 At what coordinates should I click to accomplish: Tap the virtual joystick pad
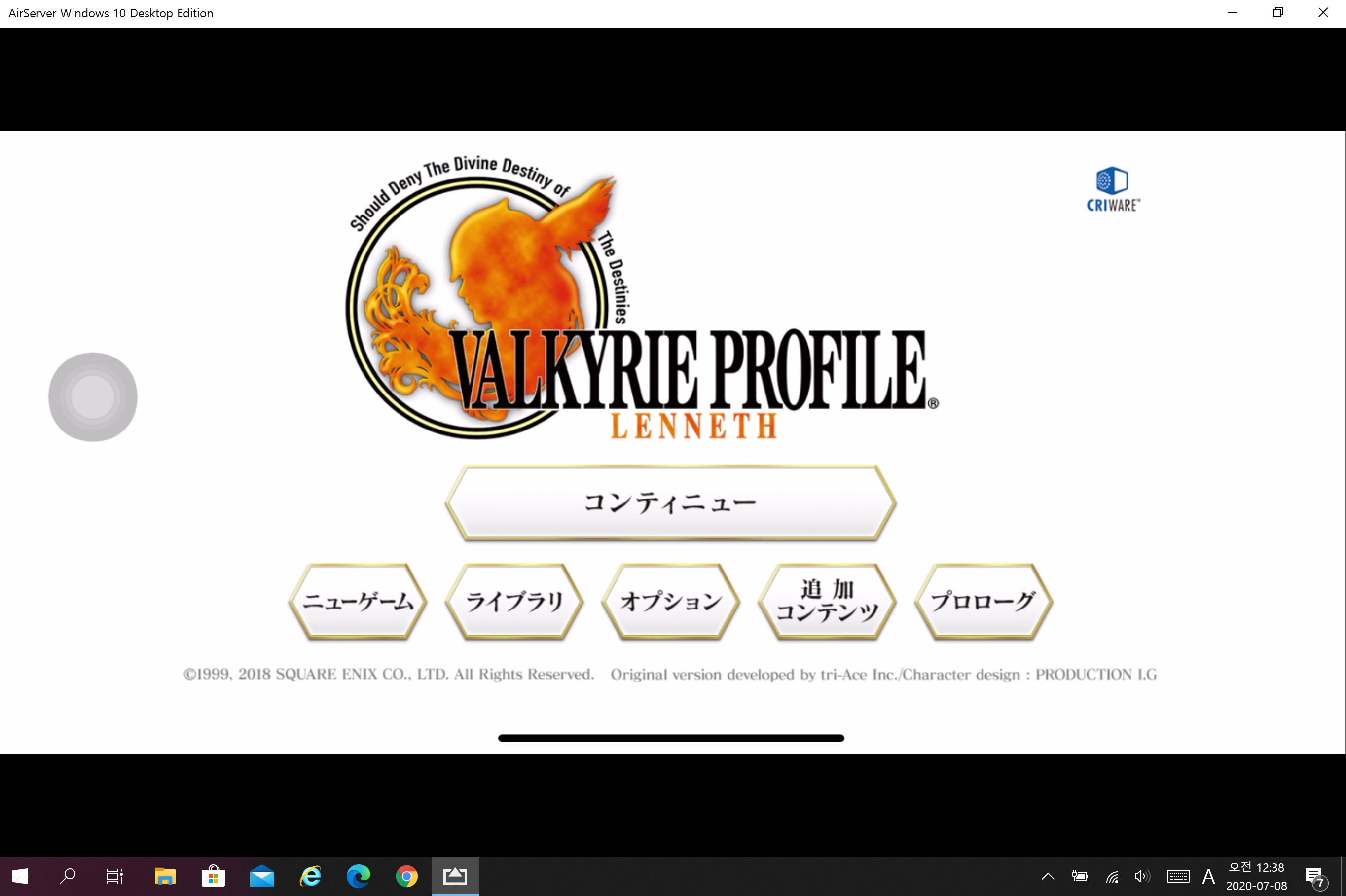(x=93, y=397)
